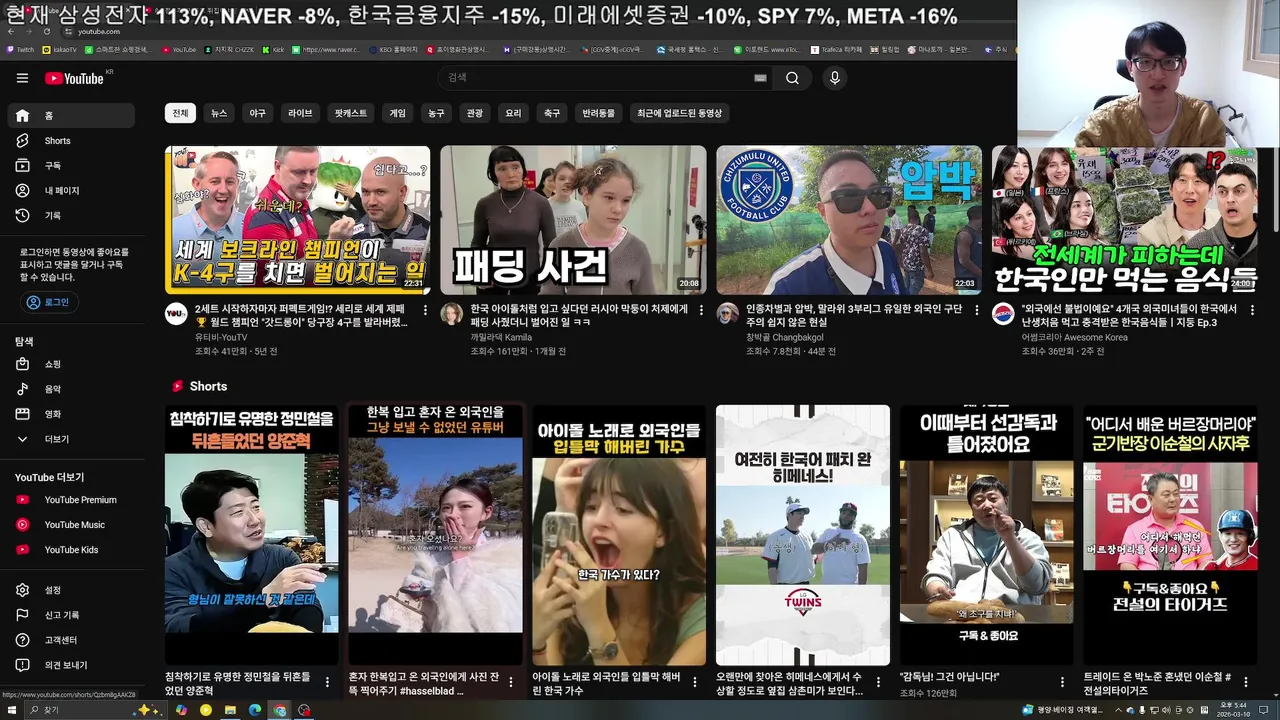Open options for 침착하기로 유명한 정민철 Short

327,682
